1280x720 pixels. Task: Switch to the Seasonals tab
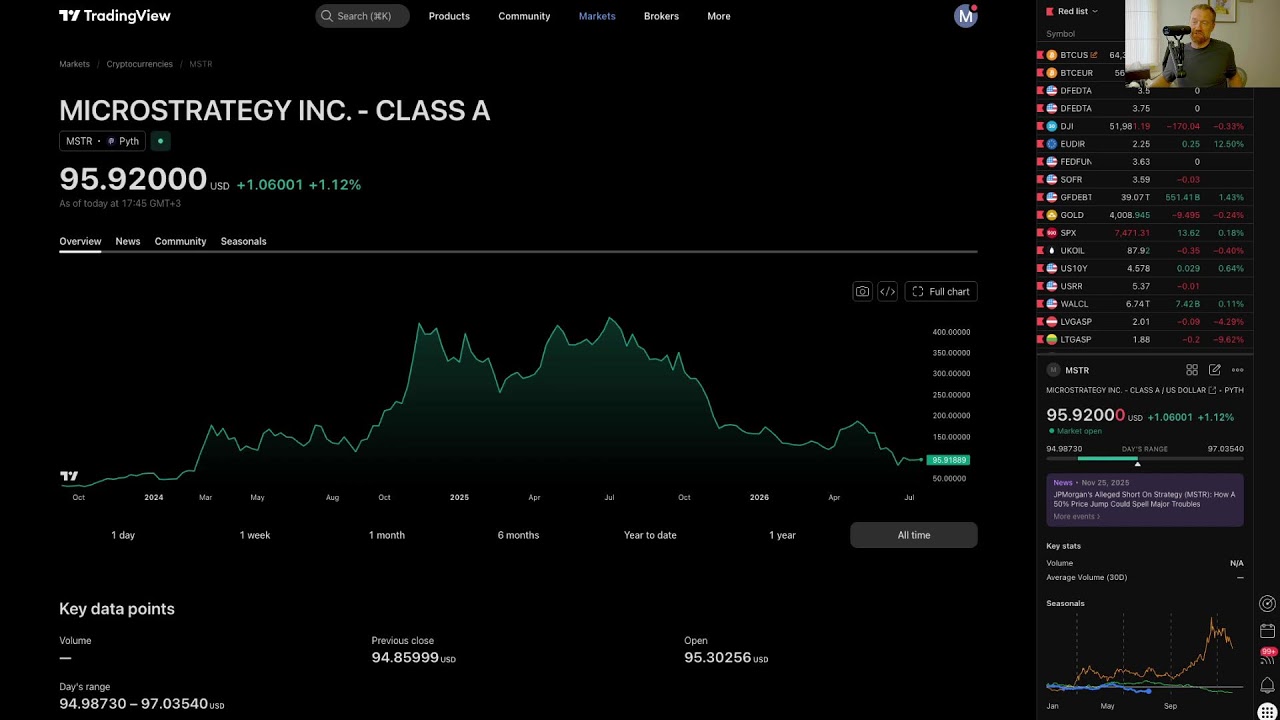[x=243, y=241]
